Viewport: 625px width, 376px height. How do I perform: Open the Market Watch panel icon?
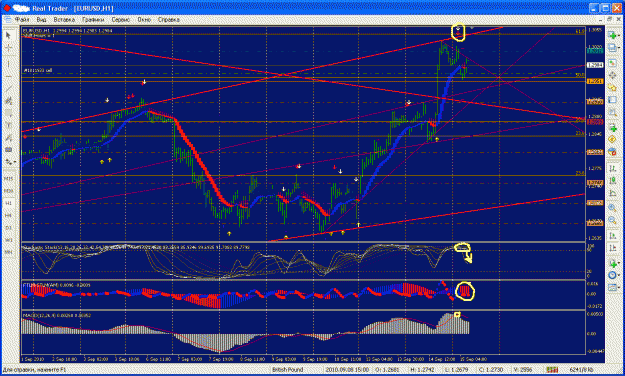(612, 64)
